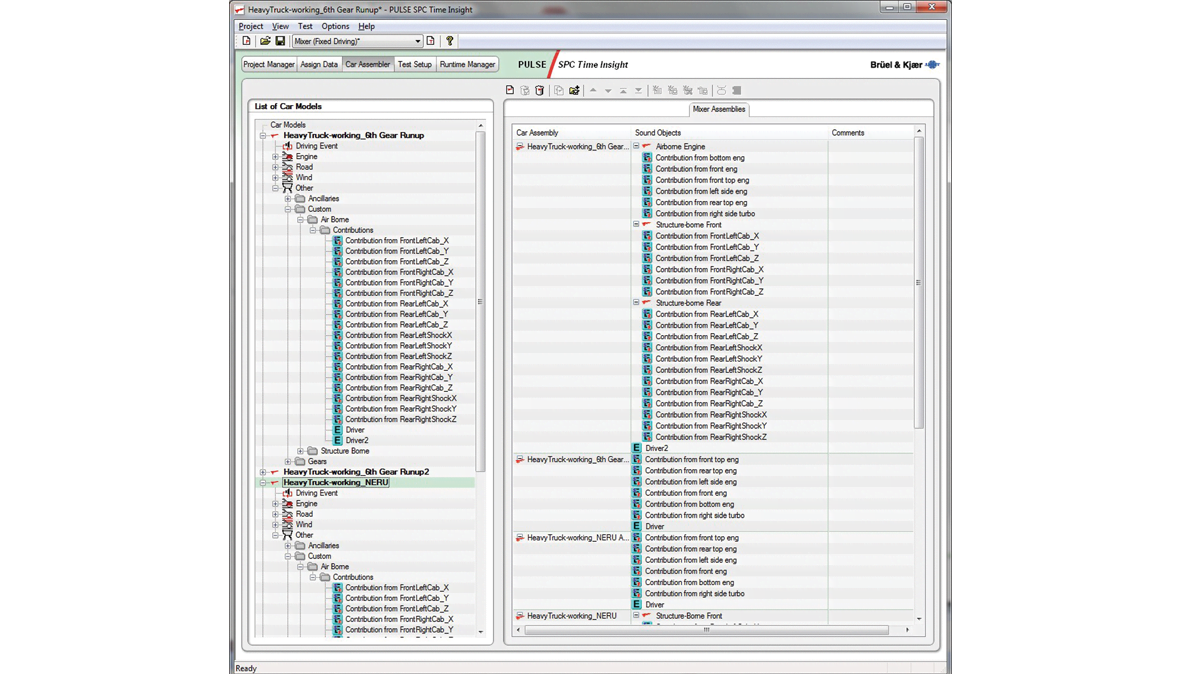Collapse the Airborne Engine group

tap(636, 146)
